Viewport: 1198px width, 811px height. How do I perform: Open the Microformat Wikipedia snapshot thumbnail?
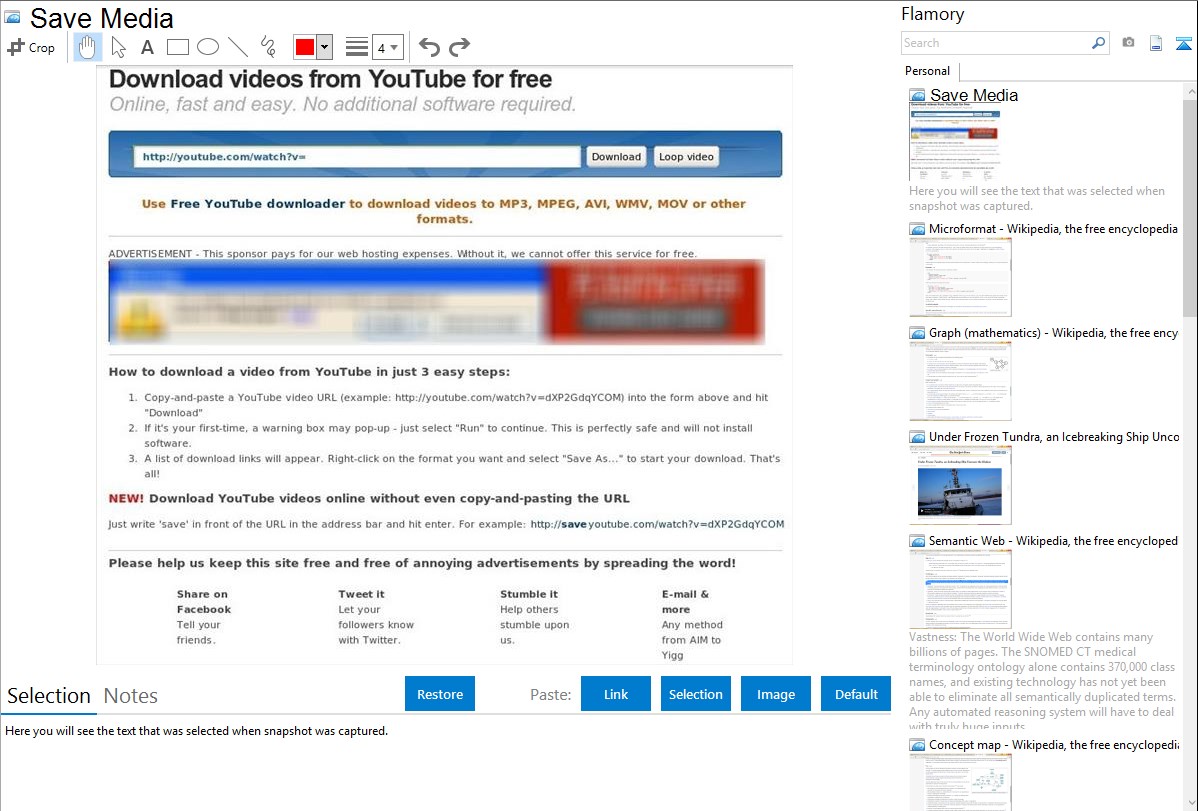pyautogui.click(x=960, y=277)
